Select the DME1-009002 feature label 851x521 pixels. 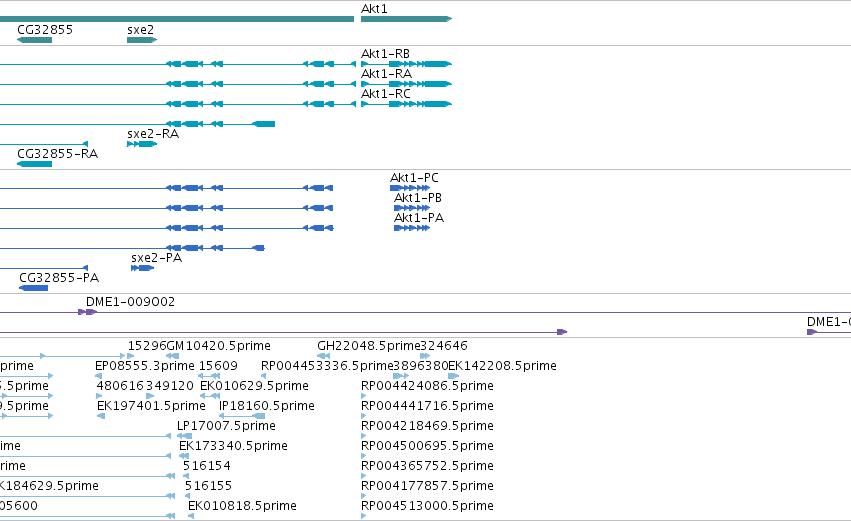[131, 302]
